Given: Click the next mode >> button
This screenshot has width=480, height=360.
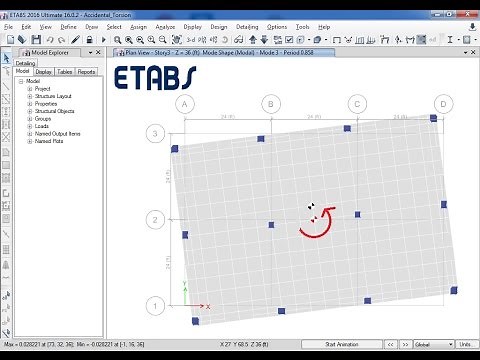Looking at the screenshot, I should (x=405, y=344).
